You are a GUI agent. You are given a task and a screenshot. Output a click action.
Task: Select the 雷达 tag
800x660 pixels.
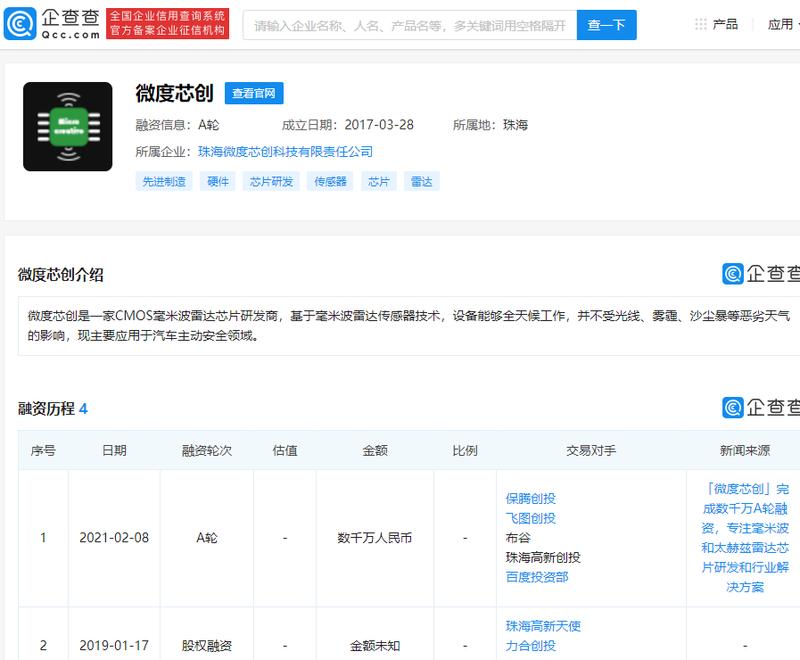click(421, 182)
